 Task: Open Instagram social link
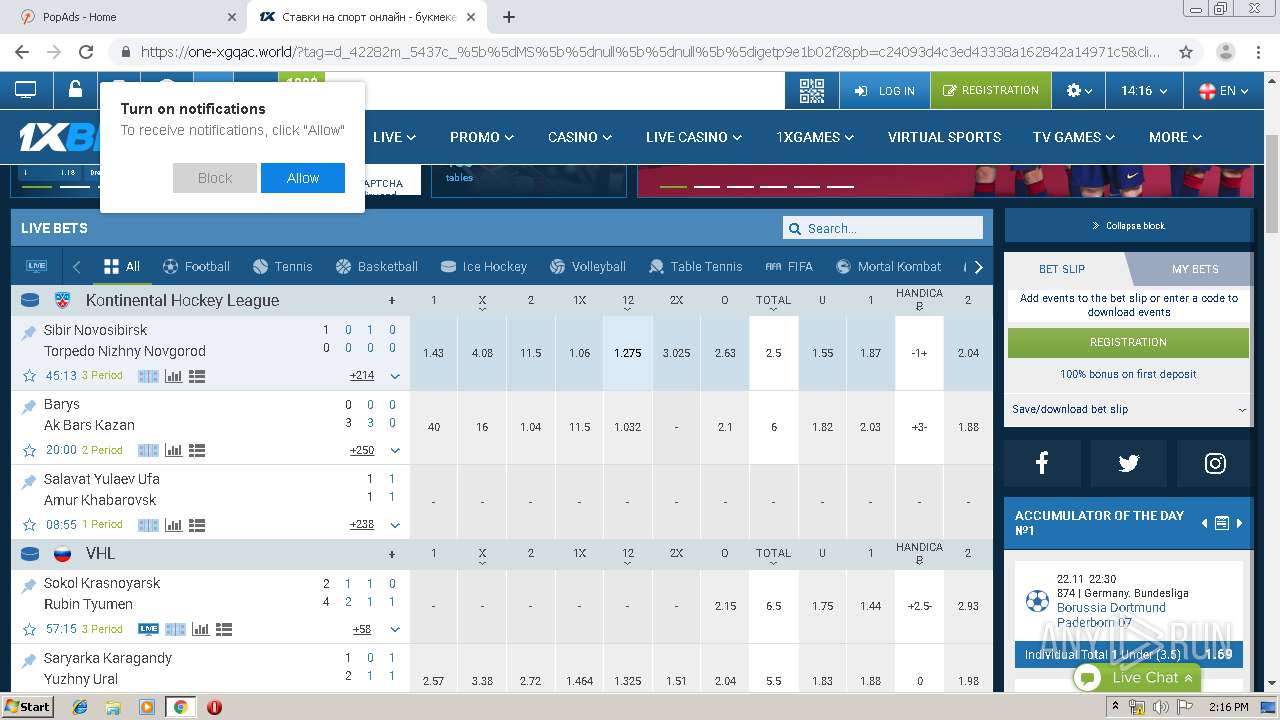click(x=1215, y=463)
